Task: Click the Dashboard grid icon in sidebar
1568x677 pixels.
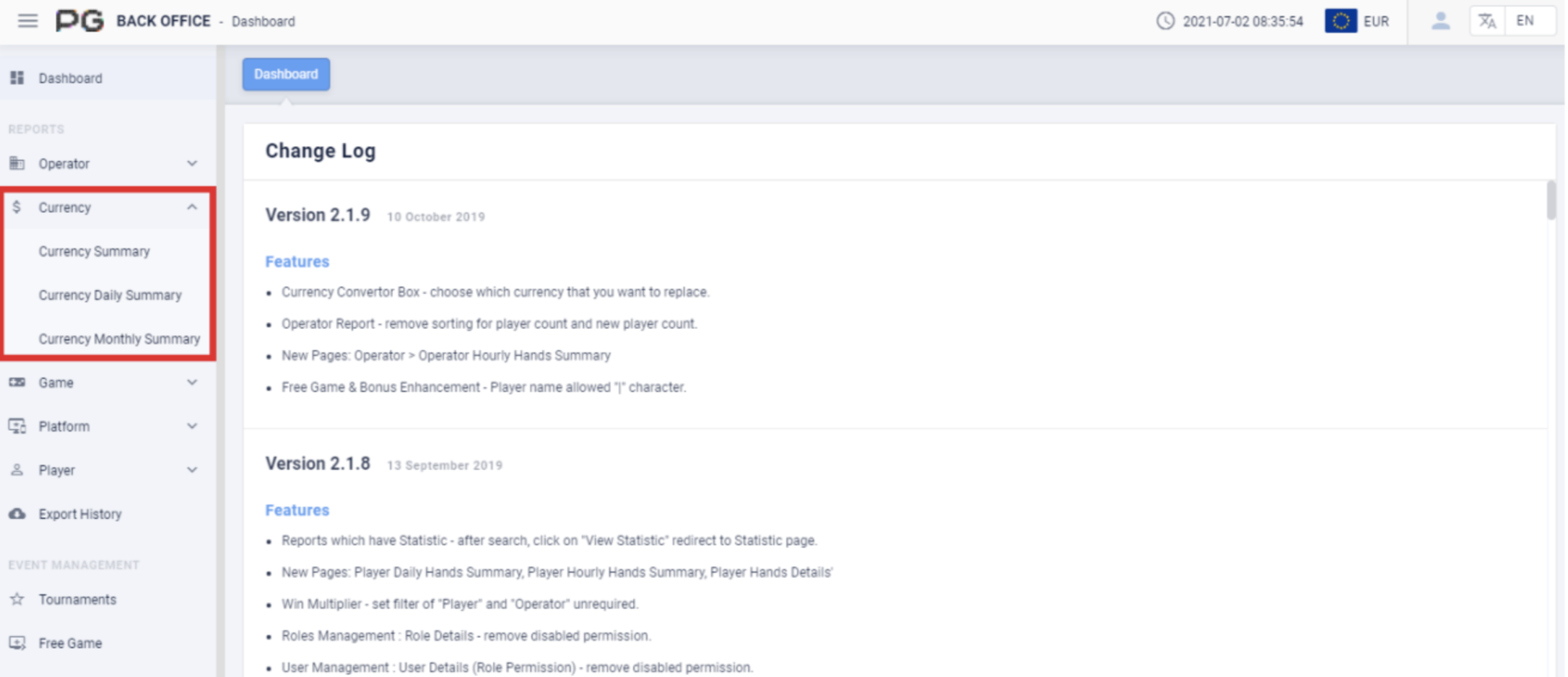Action: tap(17, 78)
